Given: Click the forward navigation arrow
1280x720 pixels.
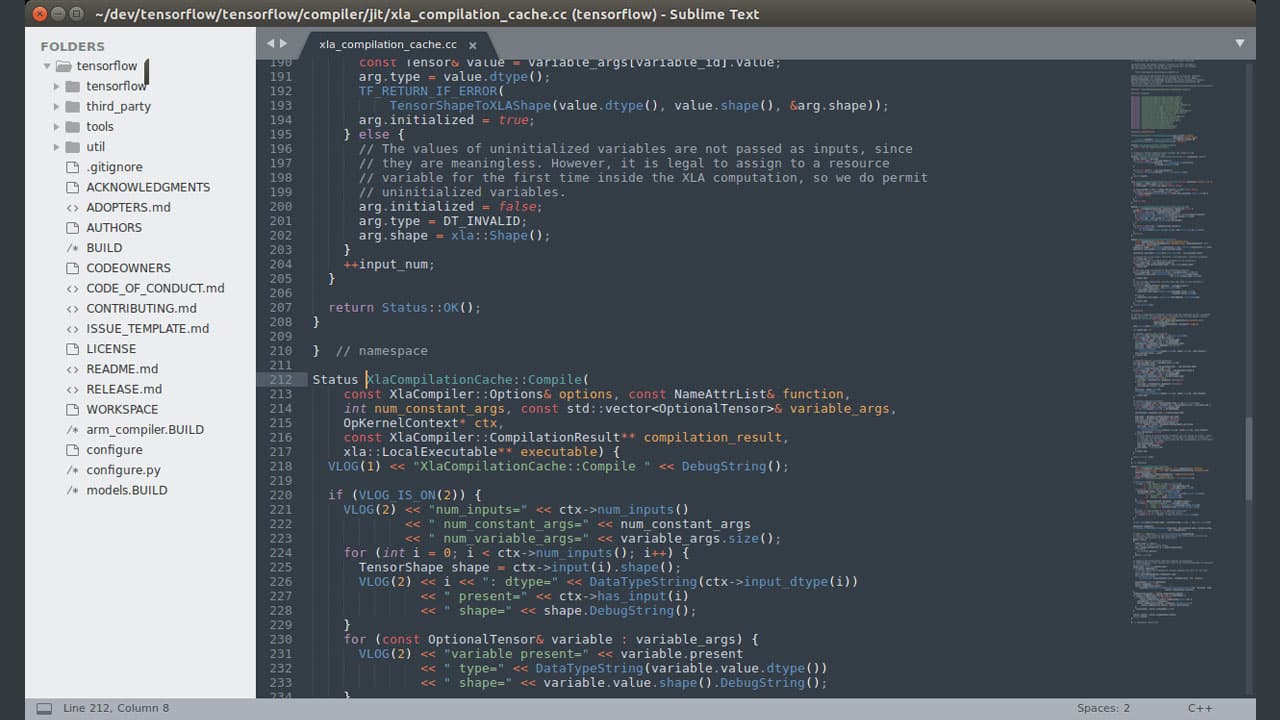Looking at the screenshot, I should click(x=283, y=44).
